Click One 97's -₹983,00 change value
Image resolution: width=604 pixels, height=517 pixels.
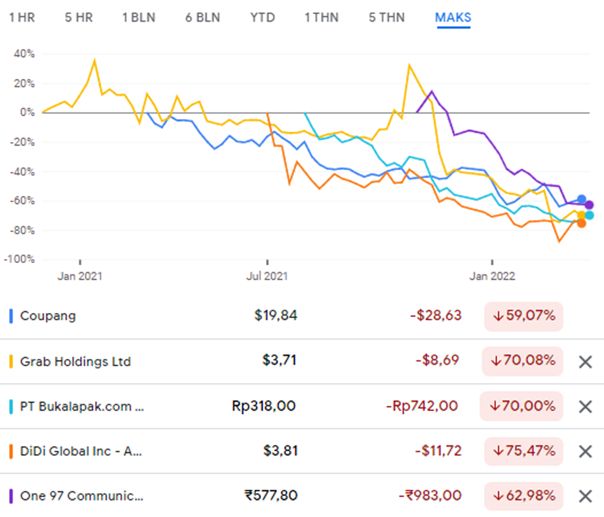(430, 495)
